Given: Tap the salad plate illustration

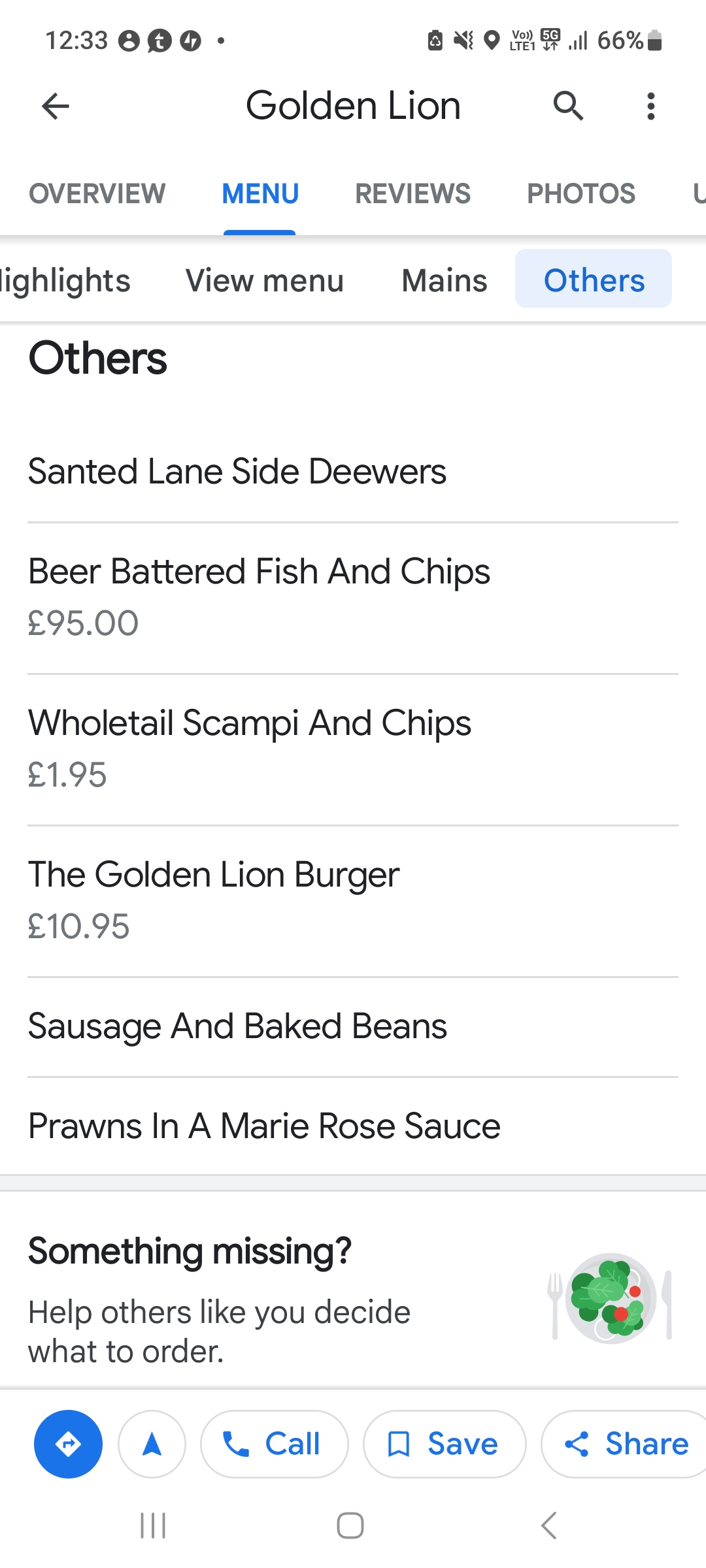Looking at the screenshot, I should (x=610, y=1298).
